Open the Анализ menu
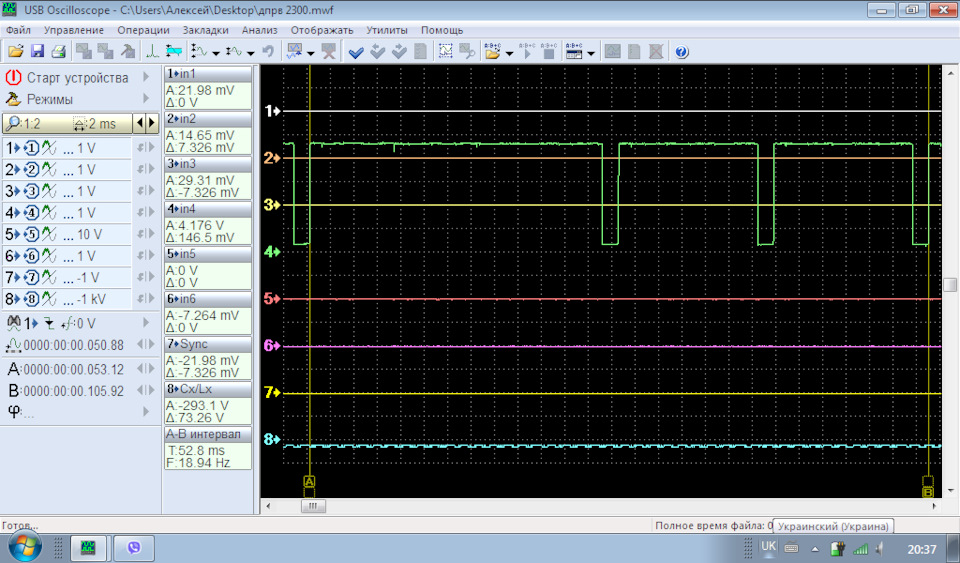The width and height of the screenshot is (960, 563). 260,30
